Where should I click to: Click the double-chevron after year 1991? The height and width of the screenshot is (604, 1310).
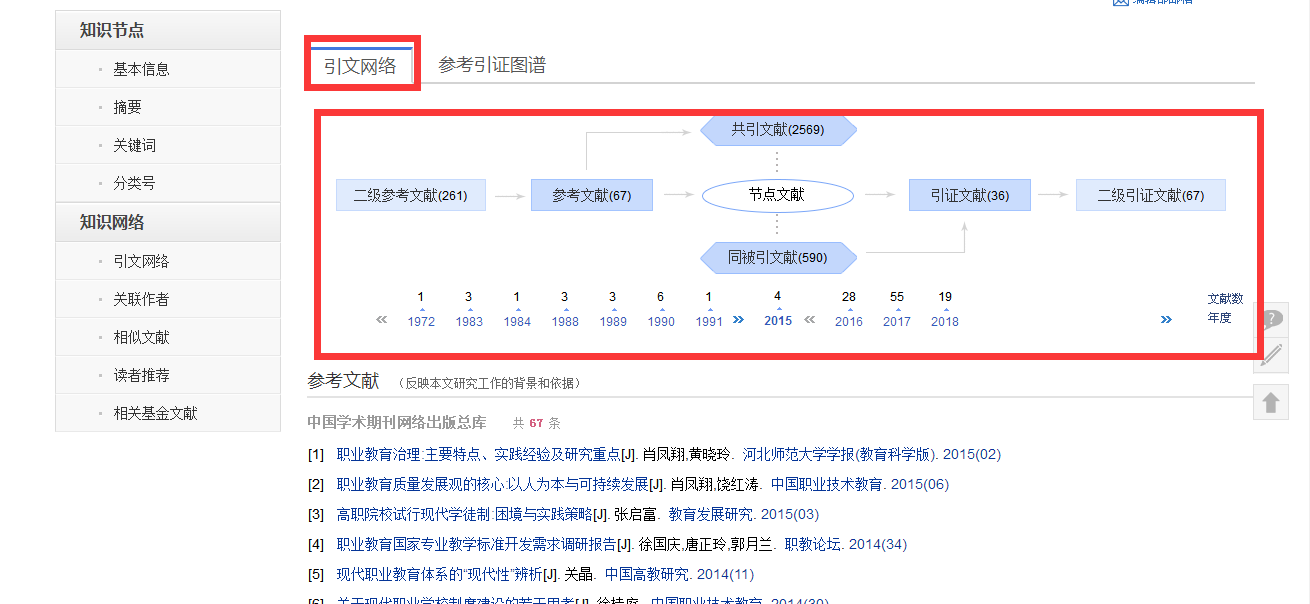pyautogui.click(x=738, y=318)
